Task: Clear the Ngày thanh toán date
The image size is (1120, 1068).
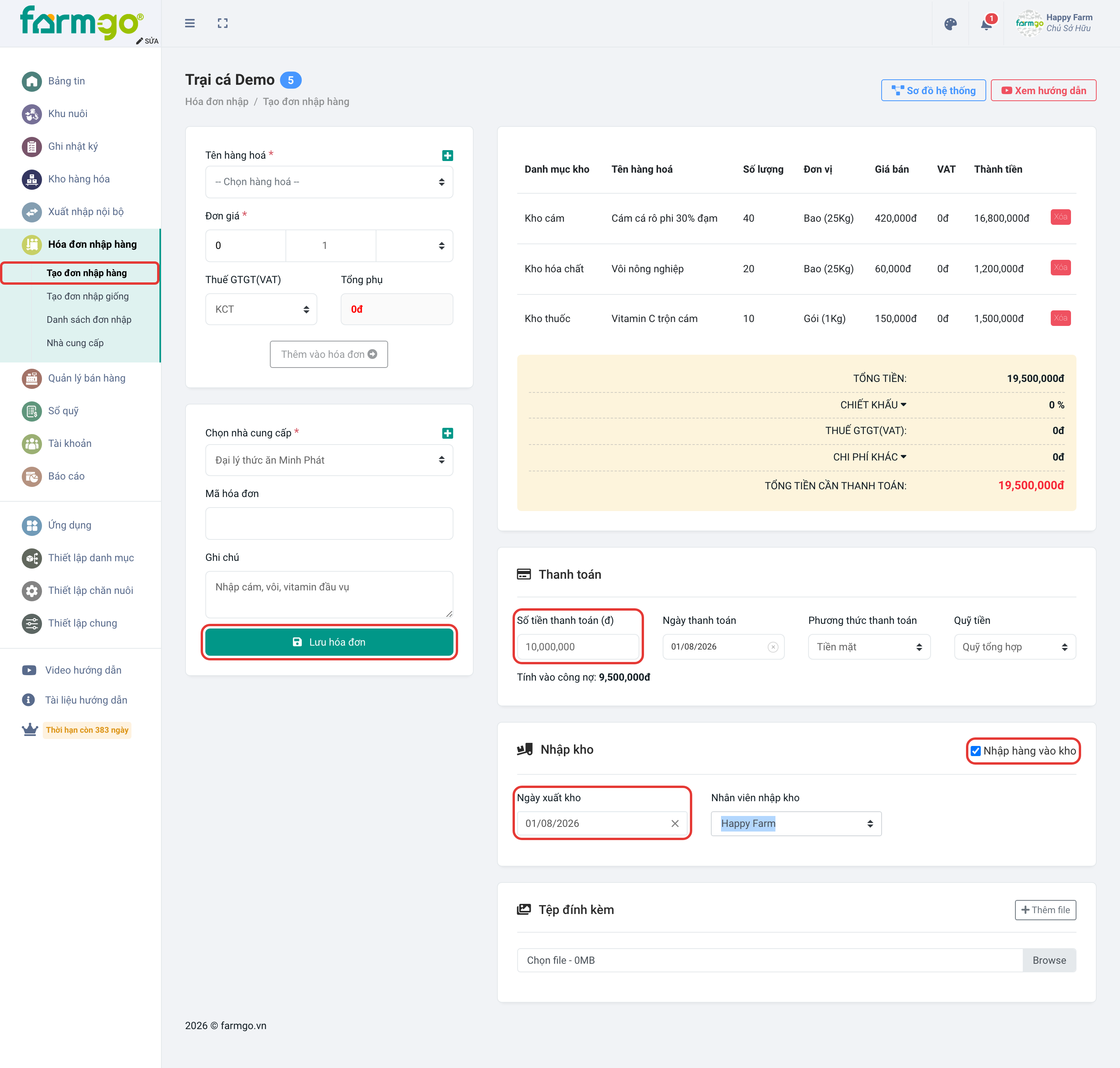Action: pyautogui.click(x=773, y=647)
